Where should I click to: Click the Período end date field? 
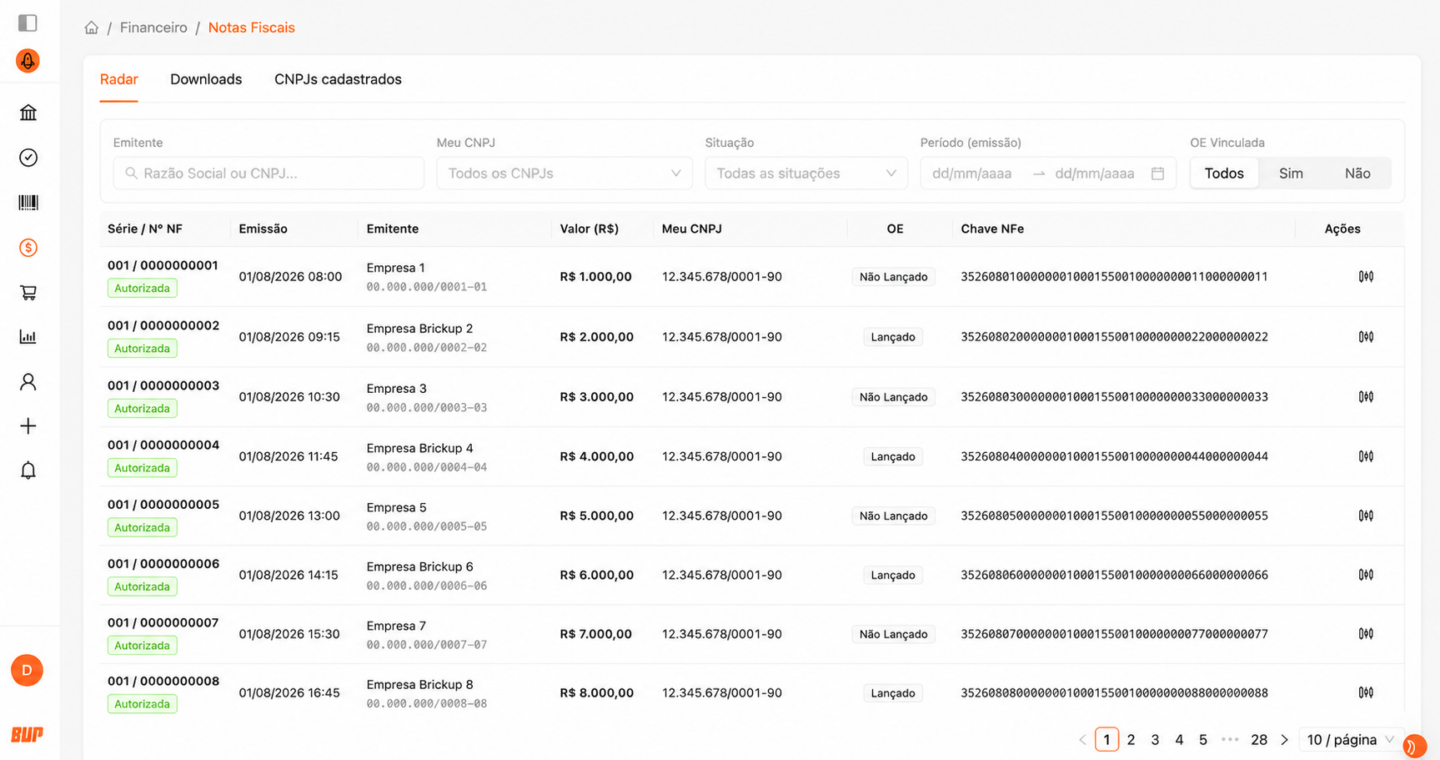1095,173
